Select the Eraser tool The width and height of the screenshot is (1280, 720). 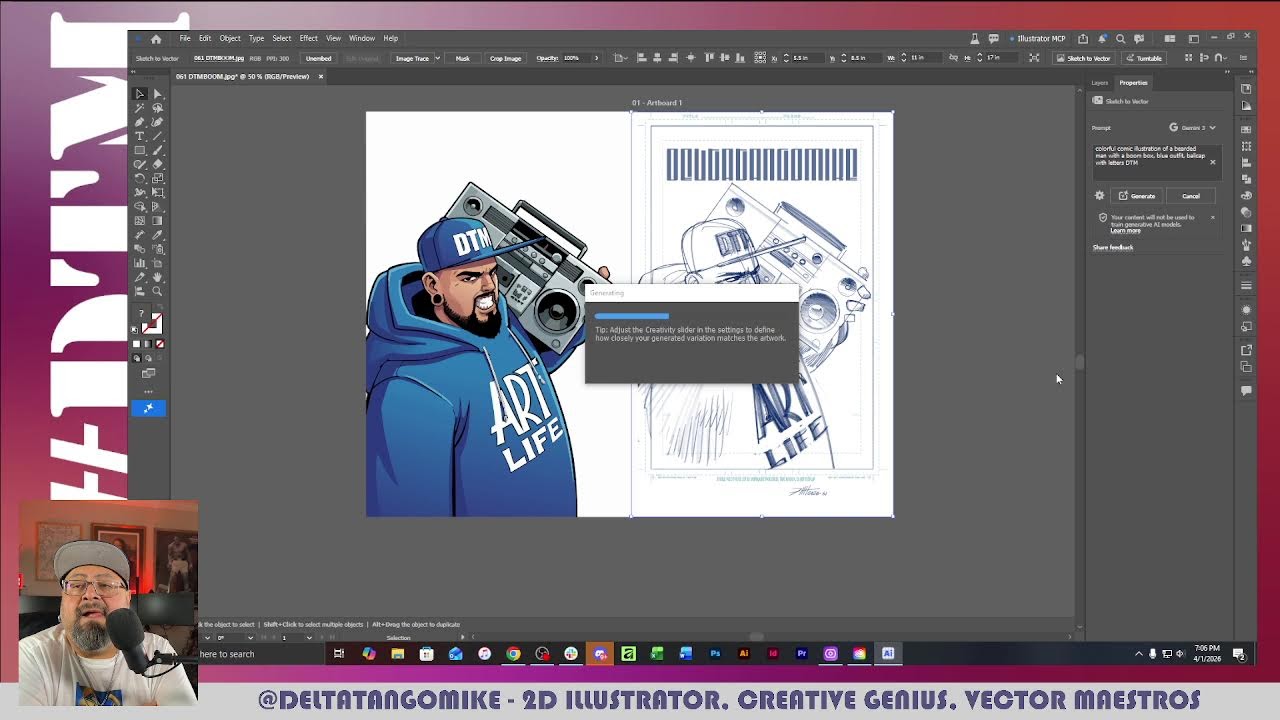pyautogui.click(x=158, y=164)
